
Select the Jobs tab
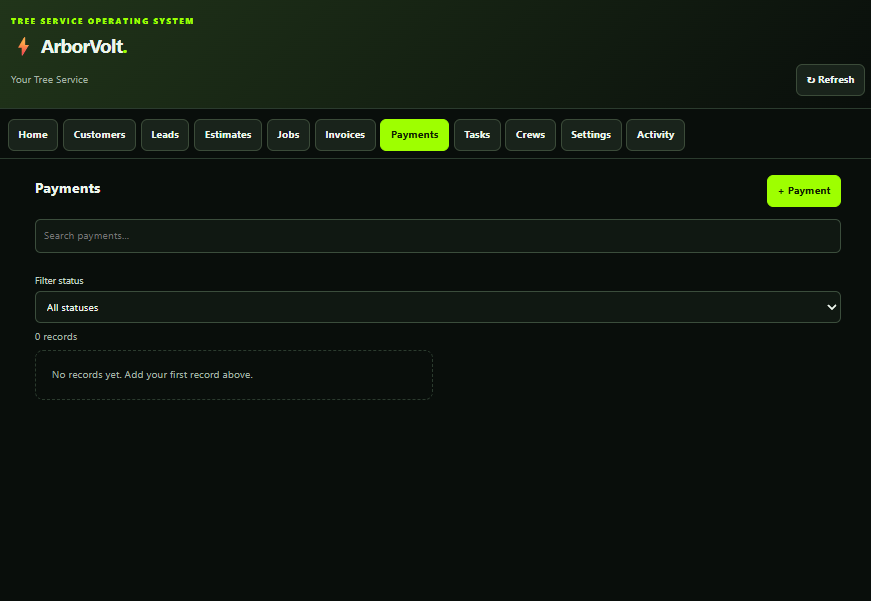click(288, 135)
